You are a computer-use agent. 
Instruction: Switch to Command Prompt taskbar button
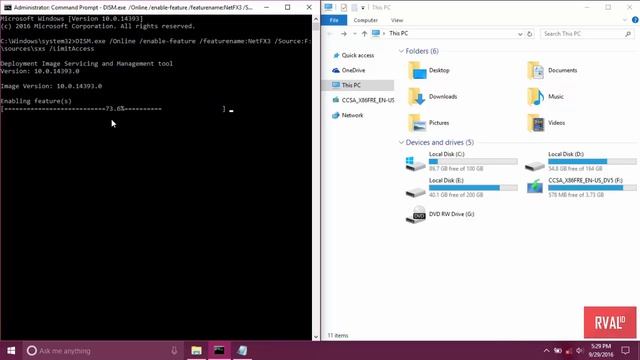(219, 351)
